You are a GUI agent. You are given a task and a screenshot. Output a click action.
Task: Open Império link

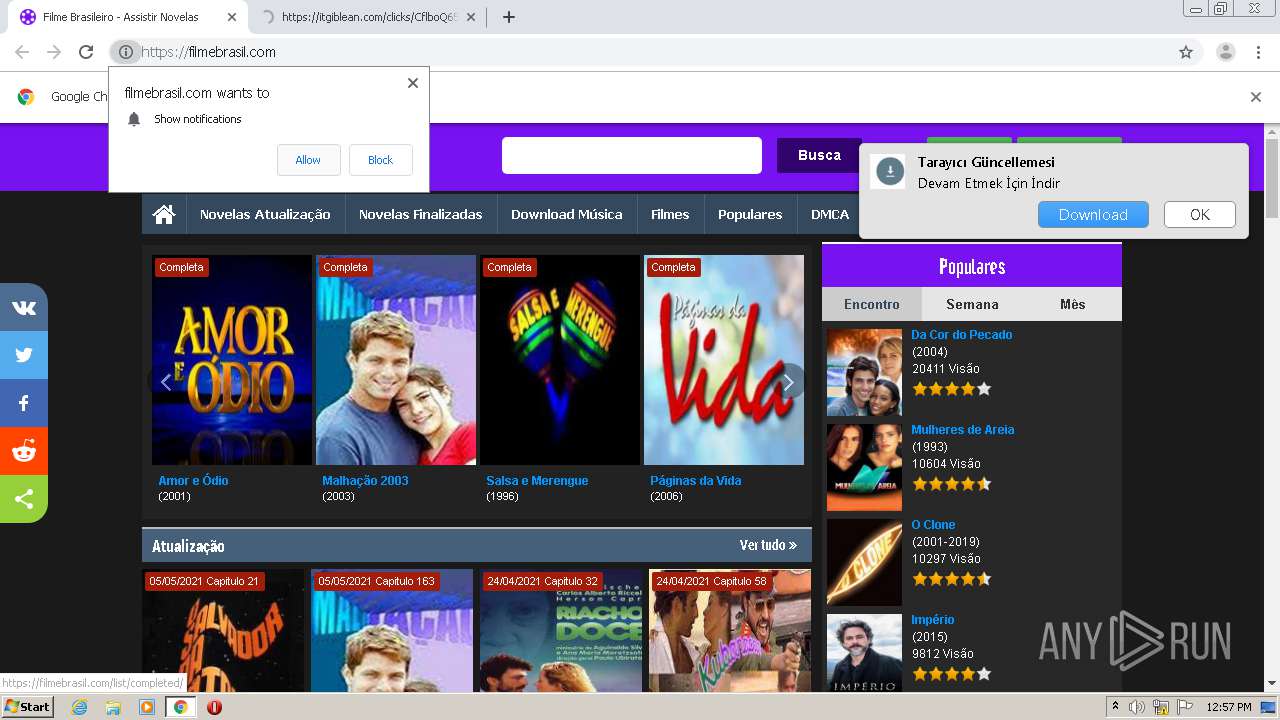[932, 619]
